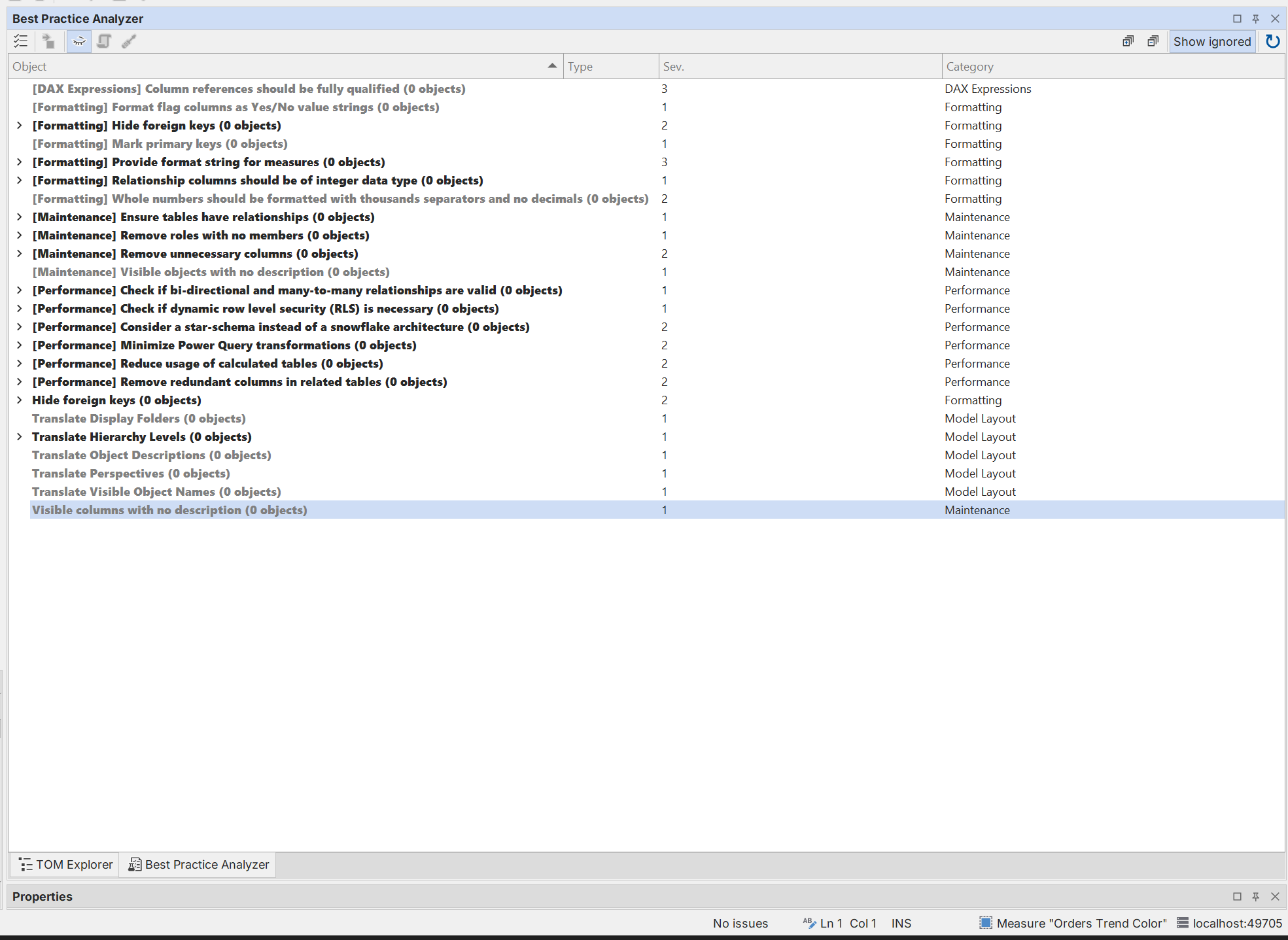The height and width of the screenshot is (940, 1288).
Task: Pin the Best Practice Analyzer panel
Action: (x=1255, y=18)
